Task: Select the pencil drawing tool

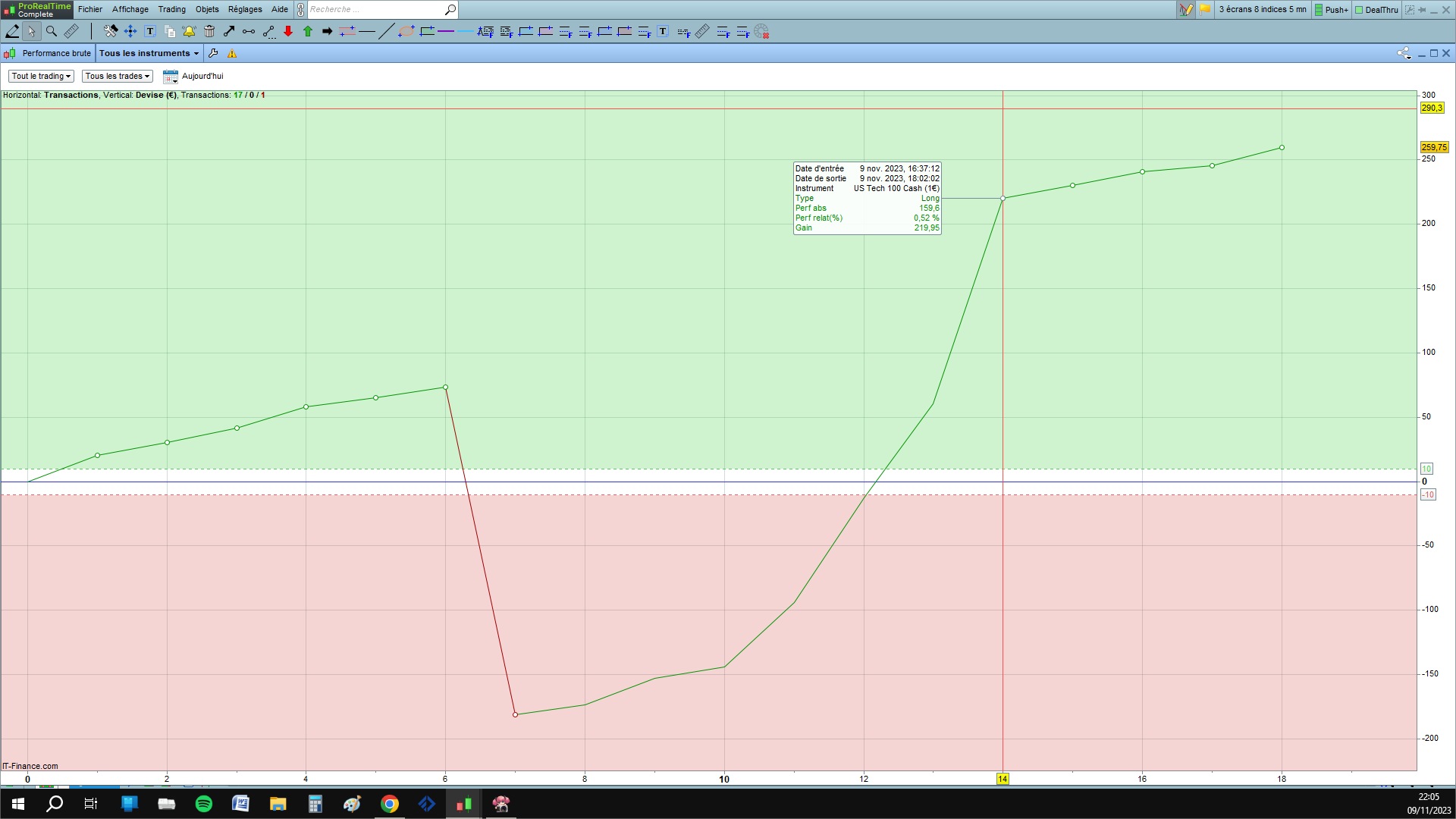Action: click(12, 31)
